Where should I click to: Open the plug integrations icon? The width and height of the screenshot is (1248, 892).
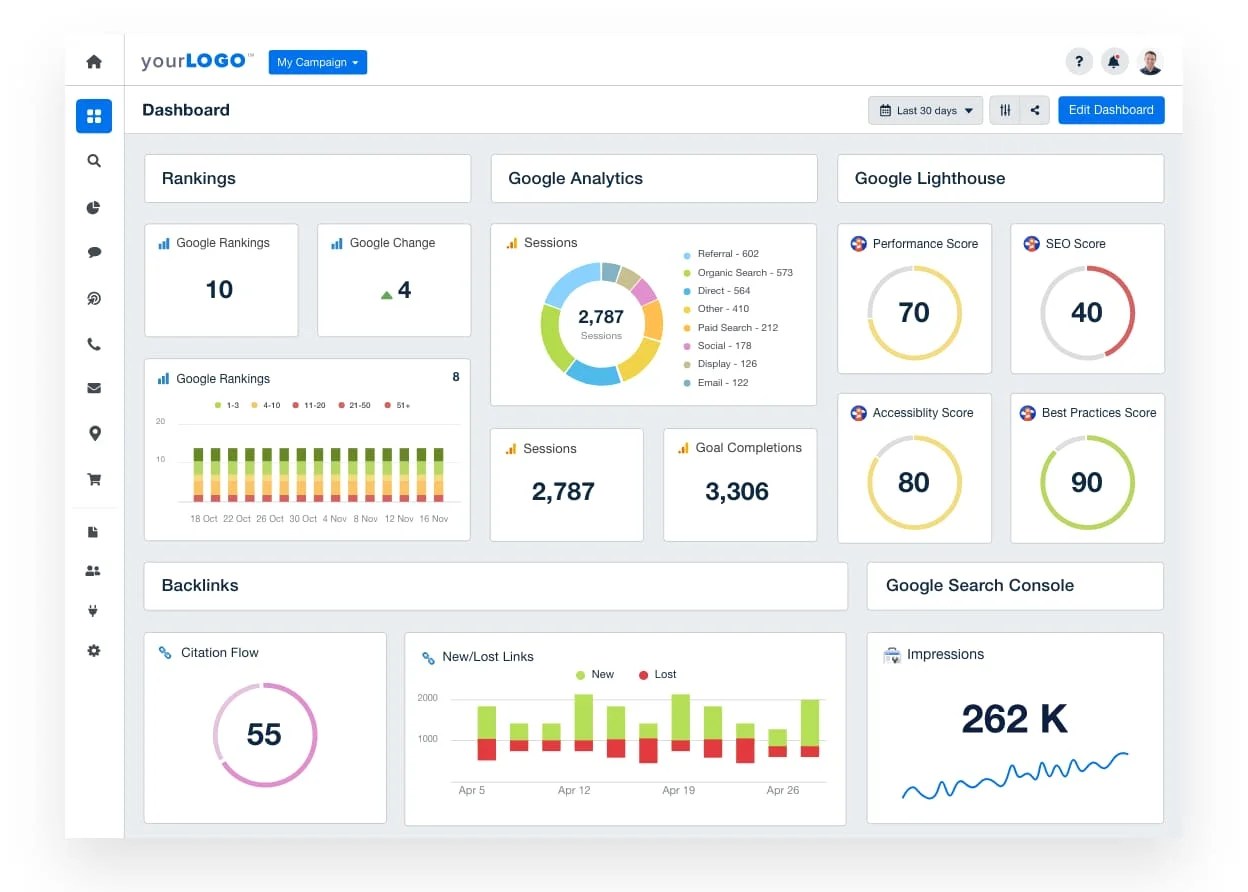(94, 610)
